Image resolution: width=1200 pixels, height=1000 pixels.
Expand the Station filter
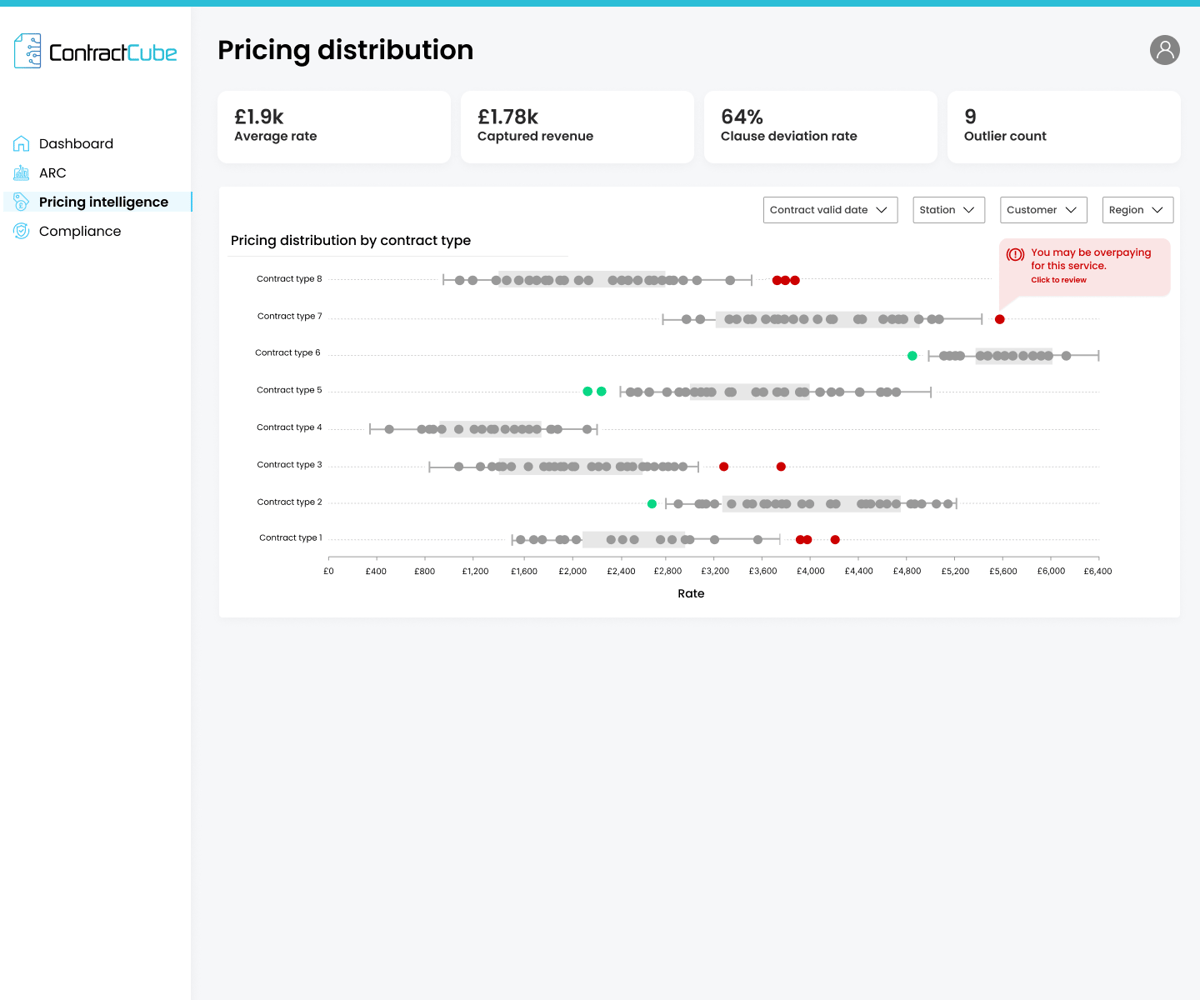click(x=948, y=210)
